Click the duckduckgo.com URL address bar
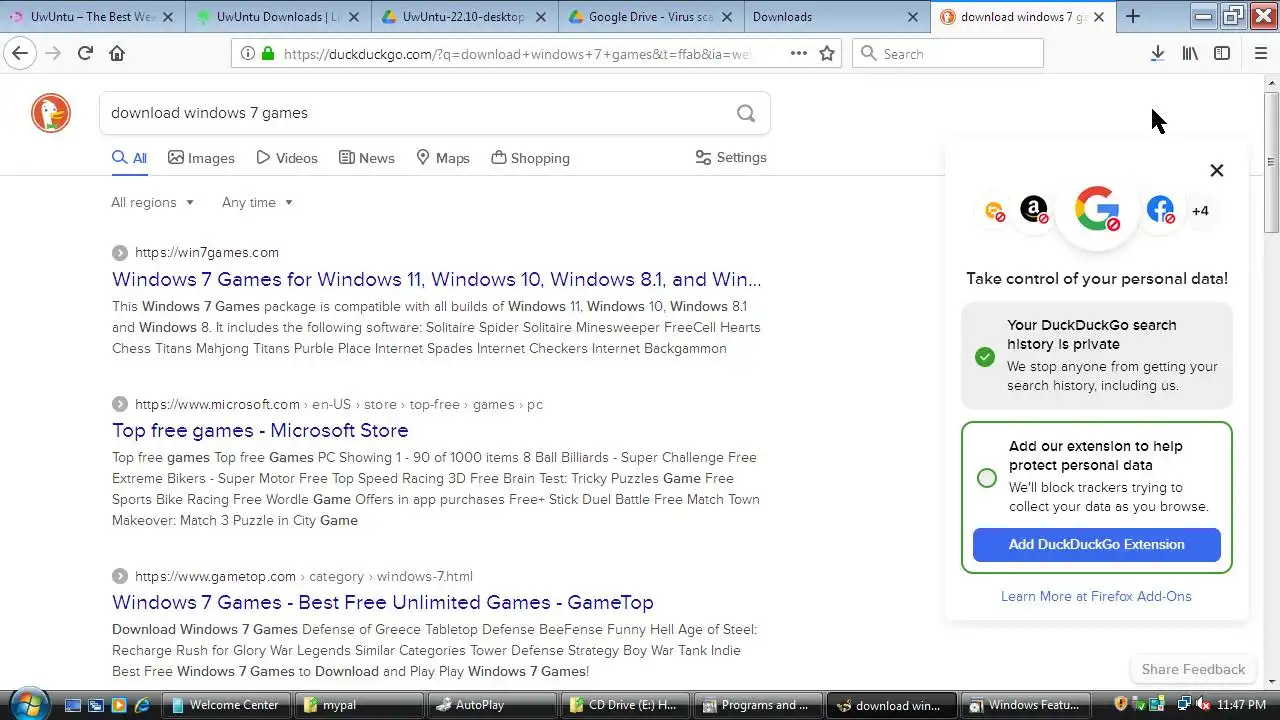 click(x=518, y=54)
